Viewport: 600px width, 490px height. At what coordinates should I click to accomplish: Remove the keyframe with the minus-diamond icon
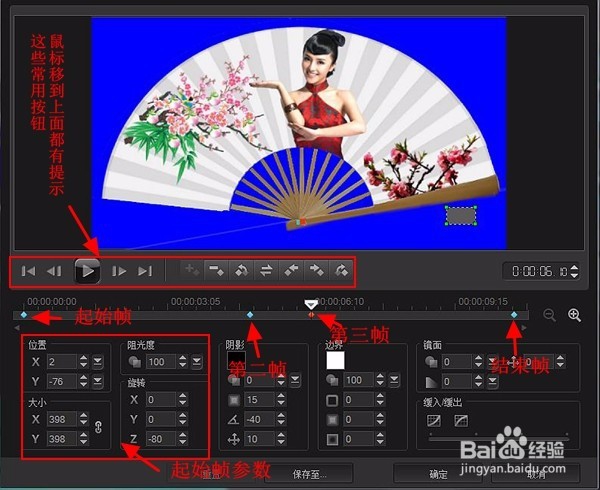(216, 270)
